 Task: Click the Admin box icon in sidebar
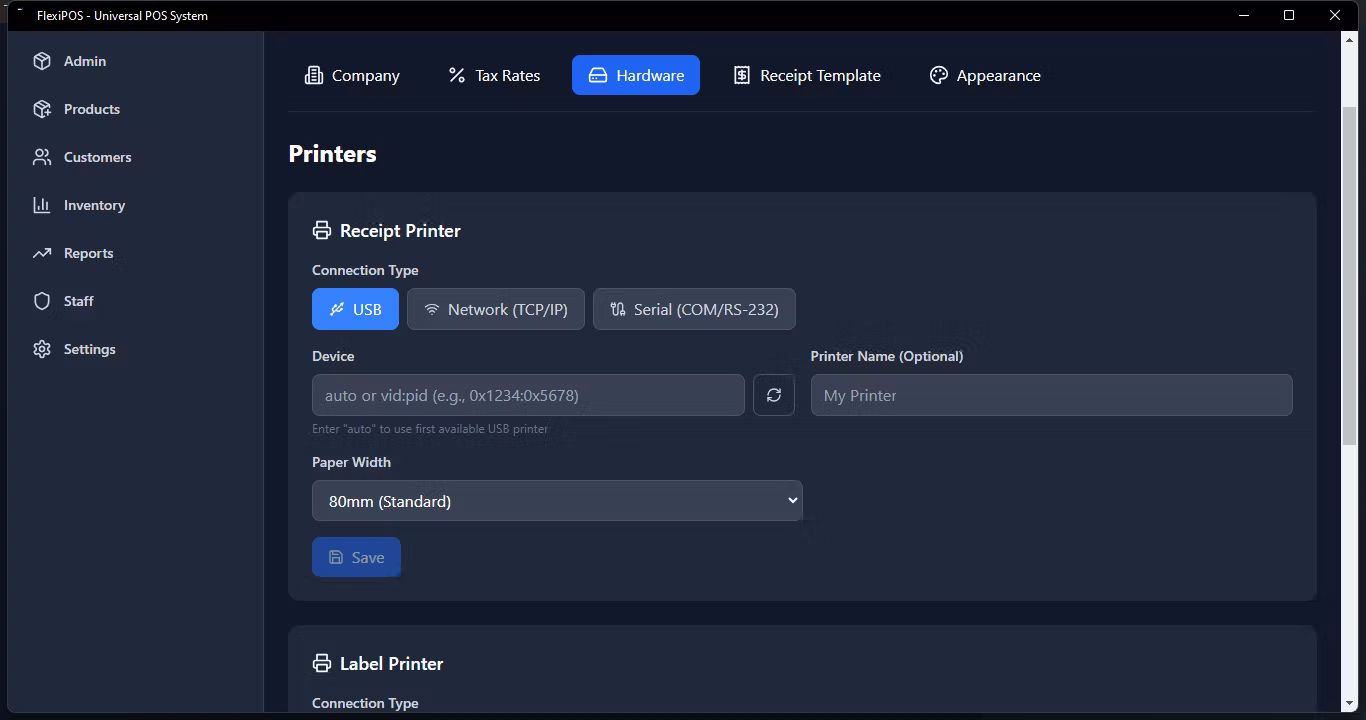pos(42,61)
